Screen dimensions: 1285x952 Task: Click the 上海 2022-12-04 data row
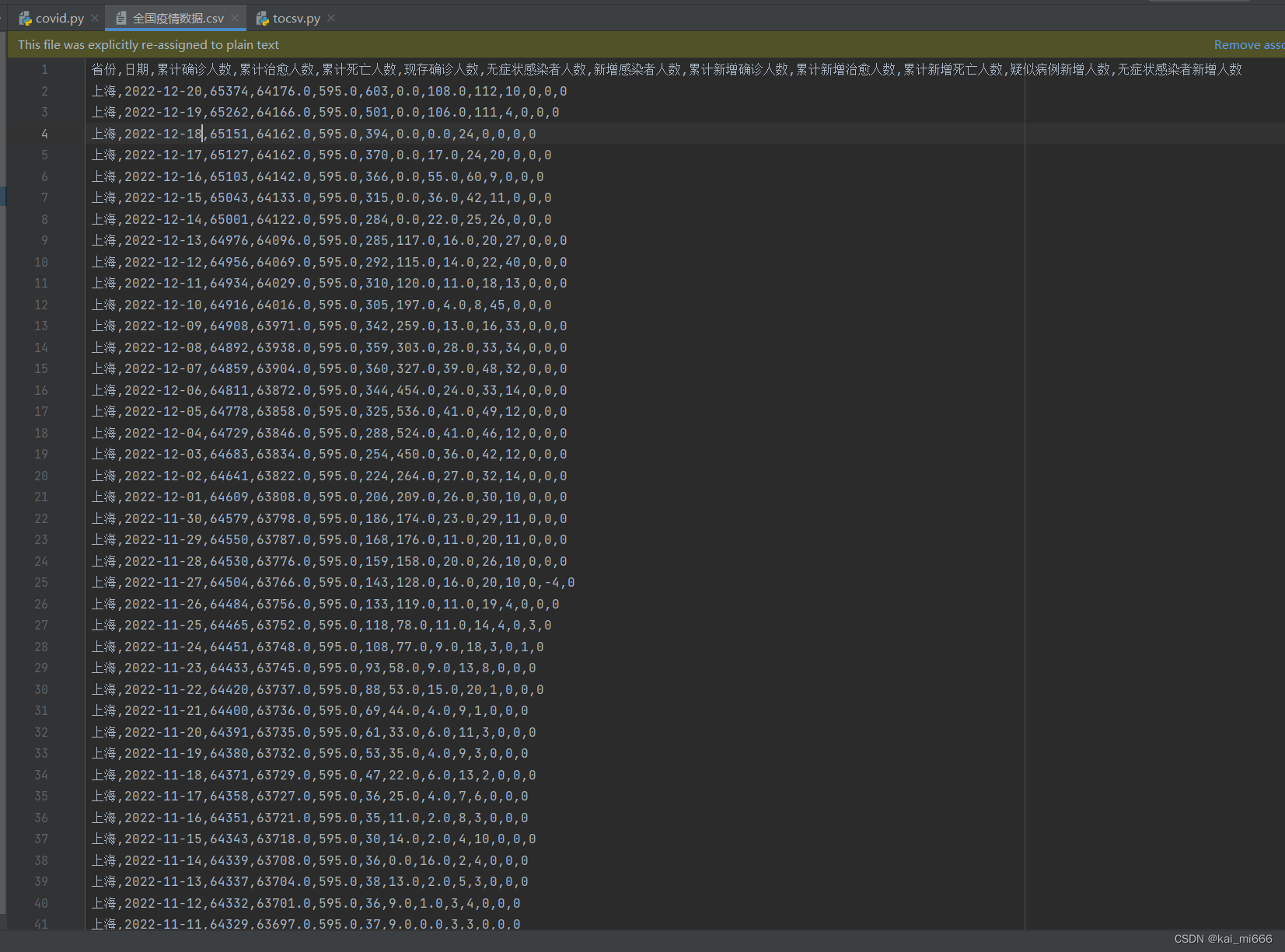329,433
